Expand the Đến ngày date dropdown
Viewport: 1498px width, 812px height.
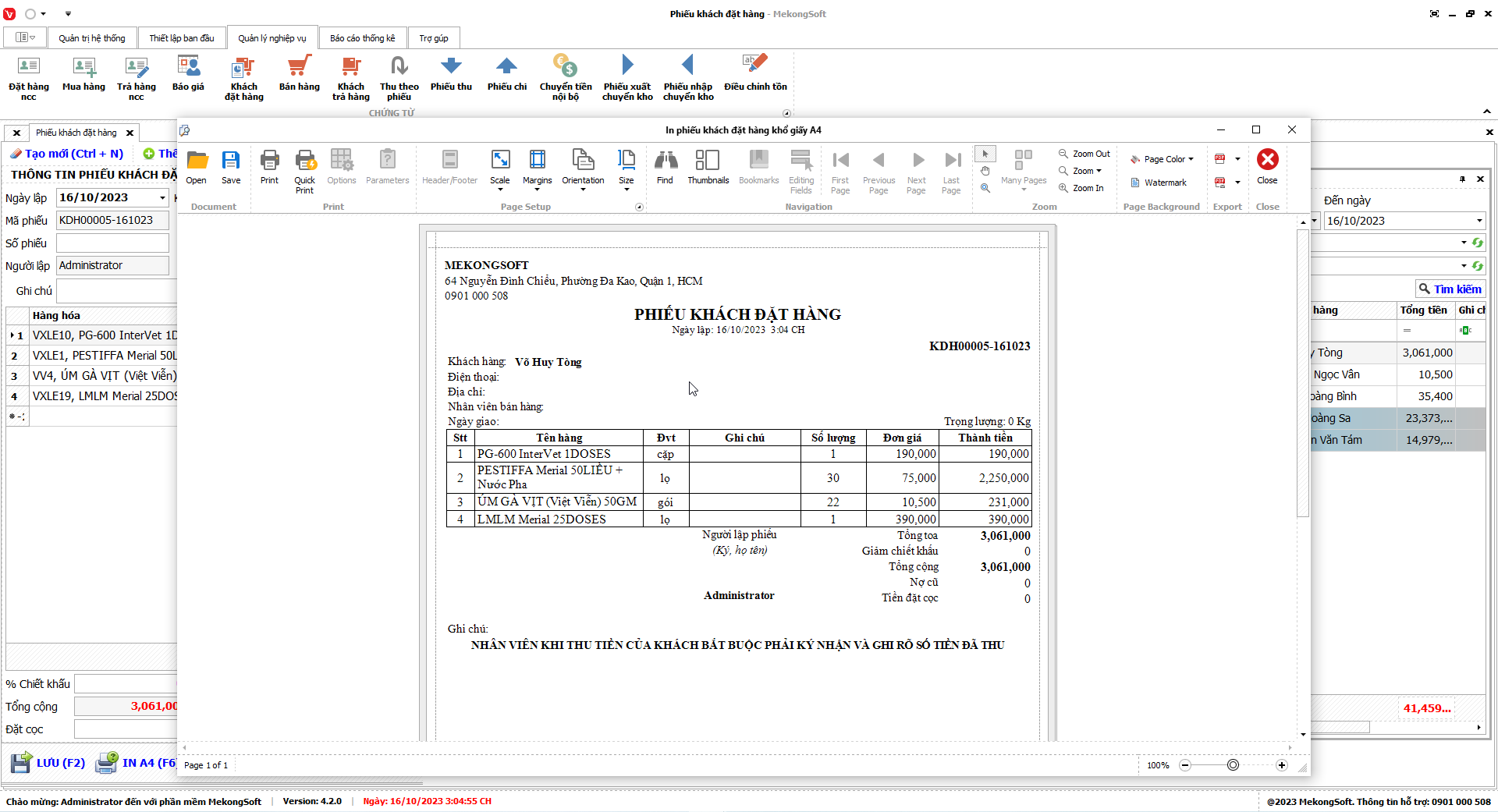(x=1478, y=221)
